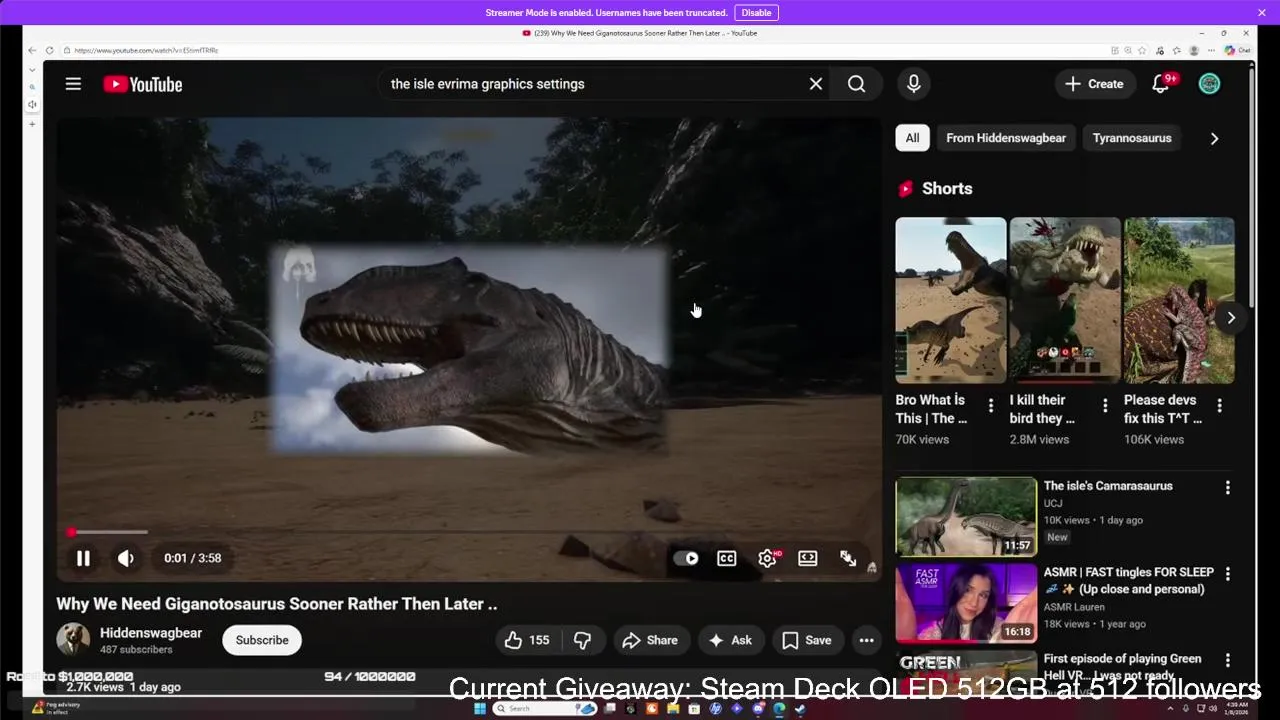This screenshot has width=1280, height=720.
Task: Open options for The isle's Camarasaurus video
Action: 1228,488
